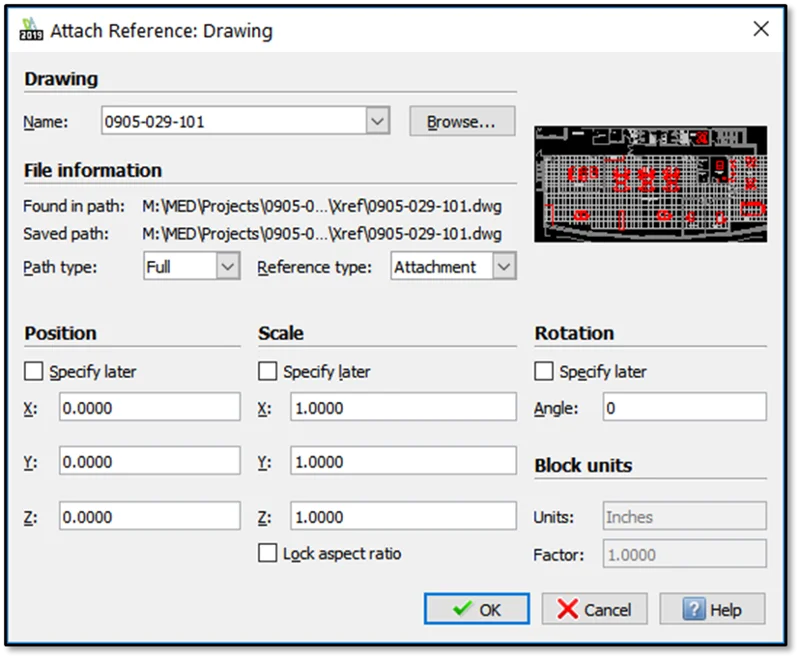
Task: Click the Browse button
Action: [x=462, y=122]
